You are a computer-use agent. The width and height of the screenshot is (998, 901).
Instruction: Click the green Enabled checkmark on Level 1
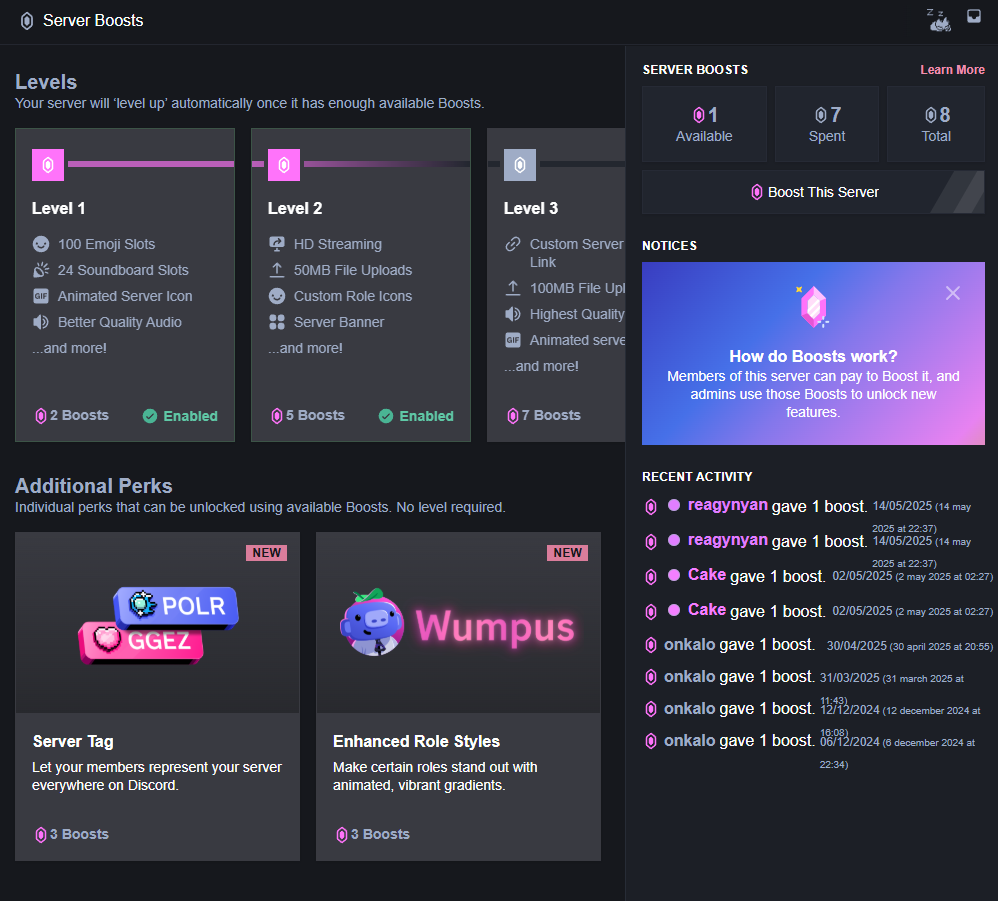(x=150, y=416)
